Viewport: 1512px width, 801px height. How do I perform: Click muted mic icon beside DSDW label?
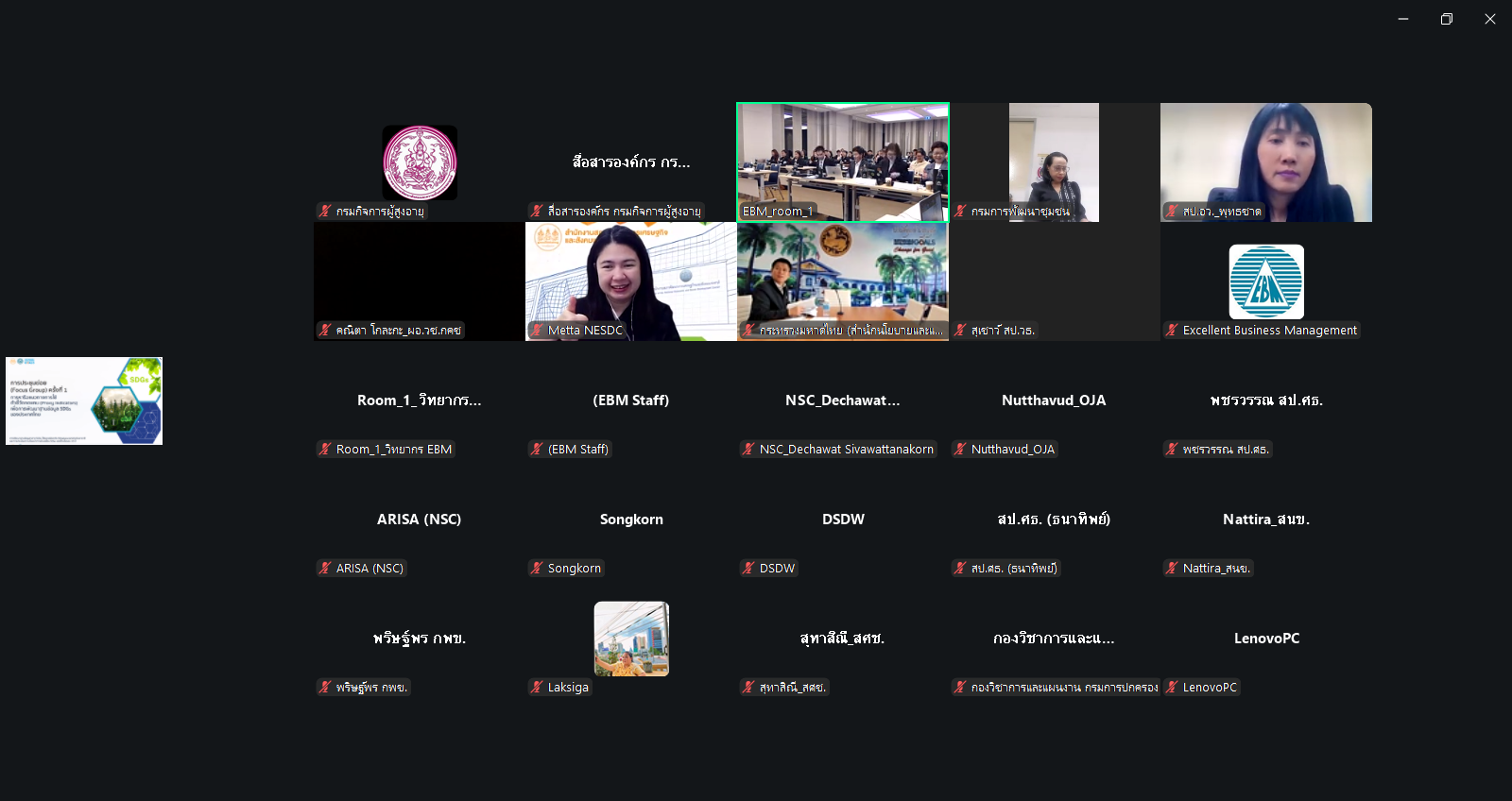[748, 569]
